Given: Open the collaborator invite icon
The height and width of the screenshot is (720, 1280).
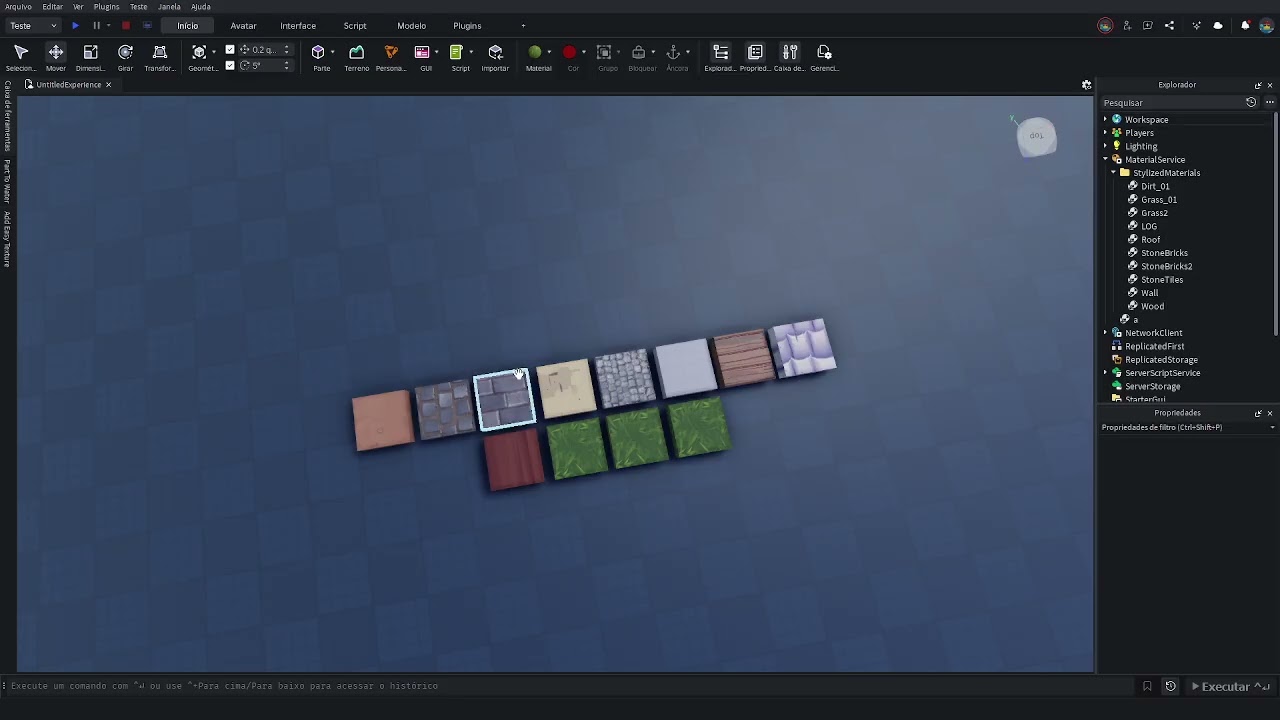Looking at the screenshot, I should point(1127,25).
